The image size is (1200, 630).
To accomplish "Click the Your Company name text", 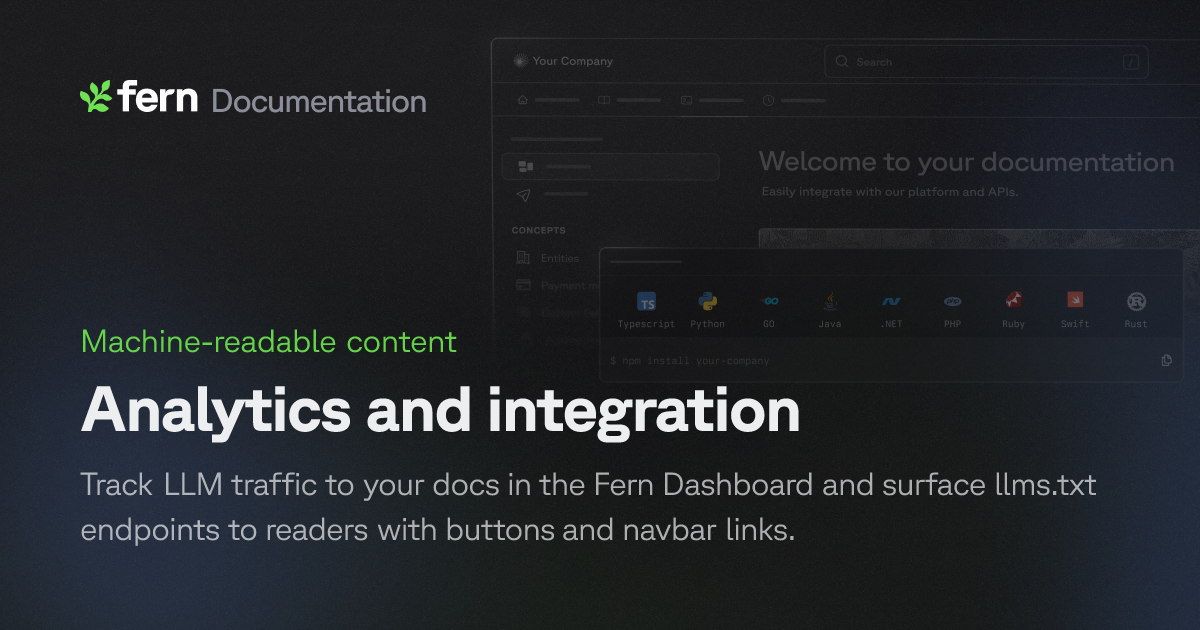I will point(573,61).
